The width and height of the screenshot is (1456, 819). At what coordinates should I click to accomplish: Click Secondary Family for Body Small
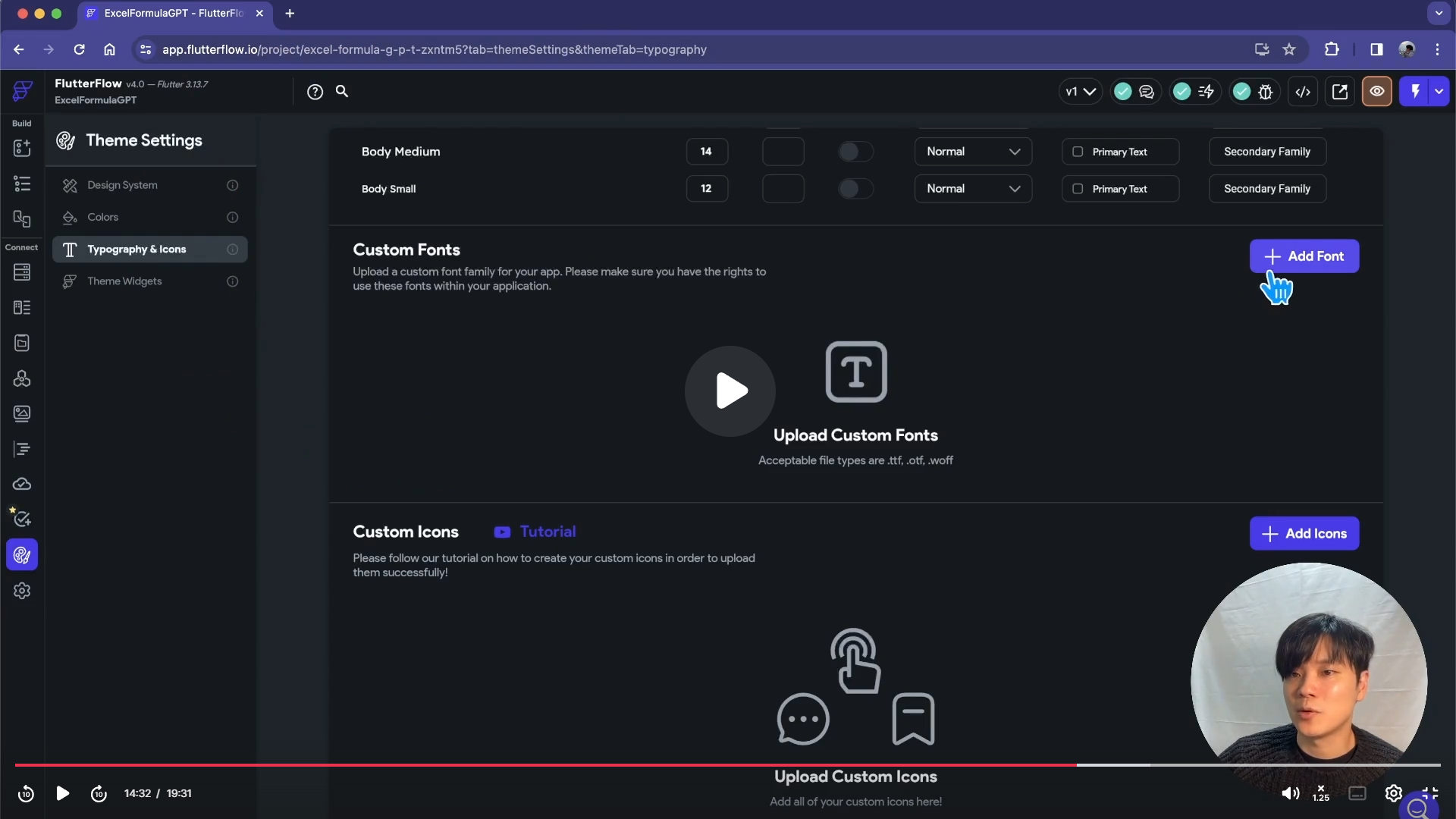1267,189
